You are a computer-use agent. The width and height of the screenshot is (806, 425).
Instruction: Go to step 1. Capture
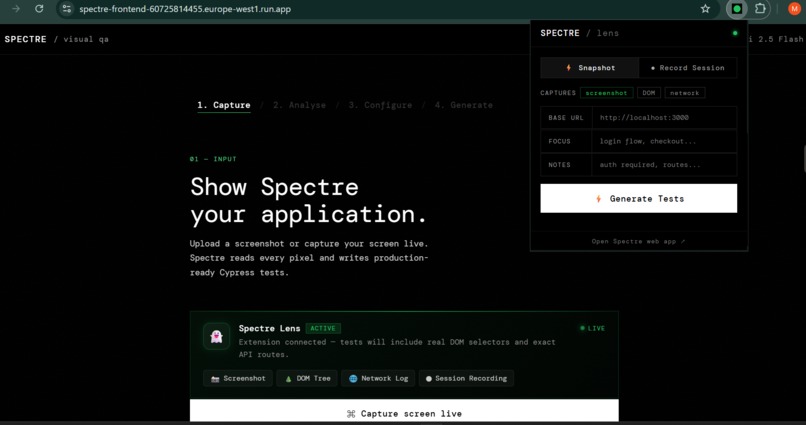[224, 105]
